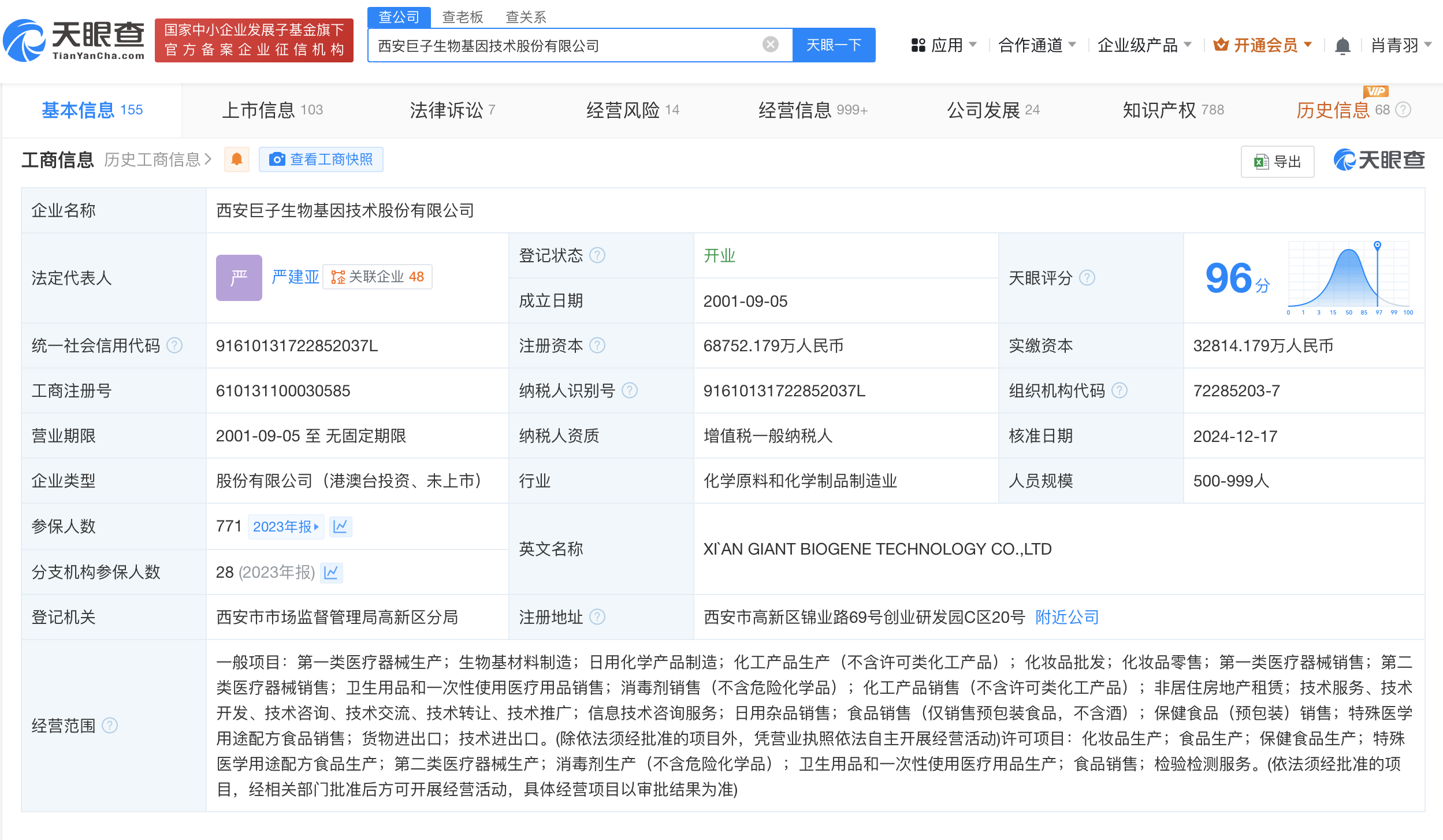Clear the search box with the X icon
This screenshot has height=840, width=1443.
click(770, 44)
